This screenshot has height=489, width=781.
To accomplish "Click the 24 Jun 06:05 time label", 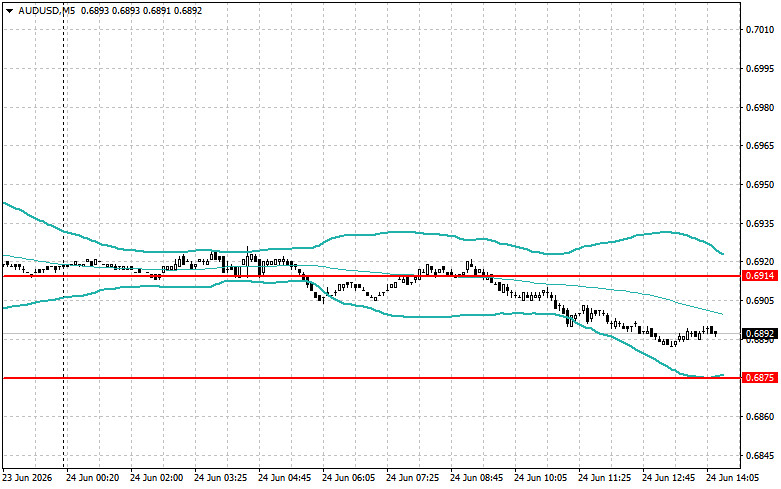I will pos(349,478).
